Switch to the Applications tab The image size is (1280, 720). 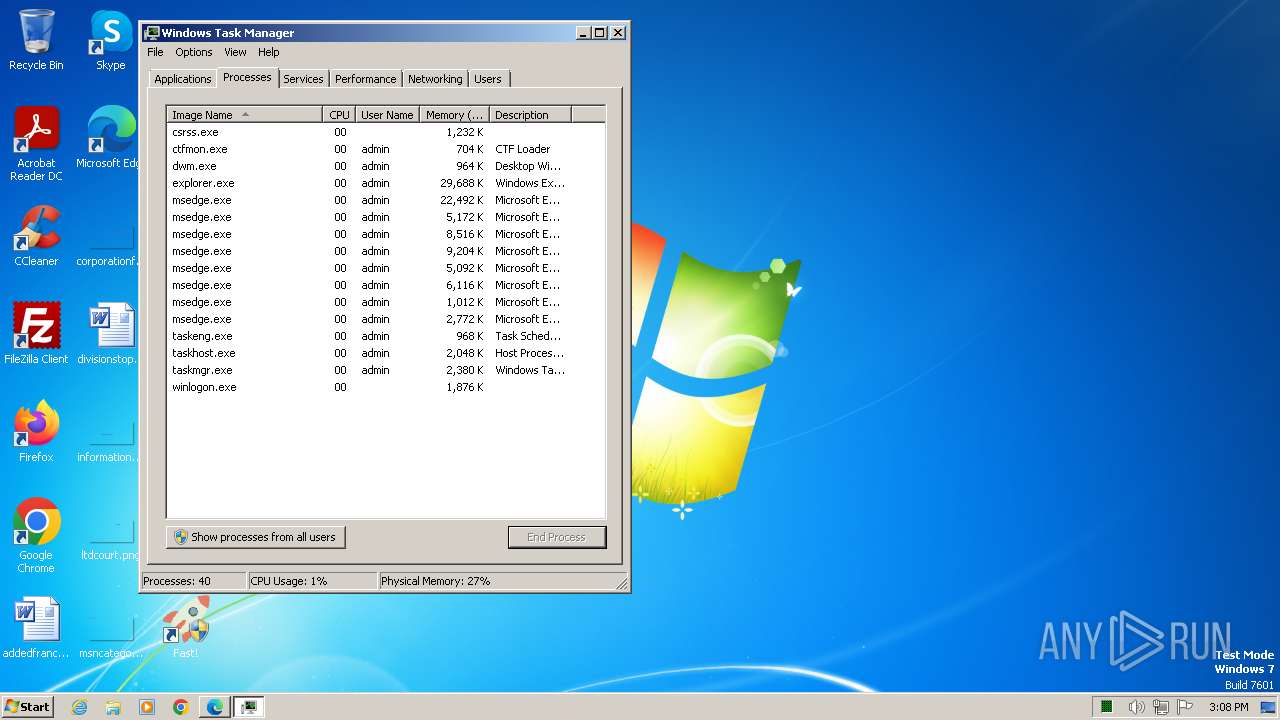[x=183, y=79]
